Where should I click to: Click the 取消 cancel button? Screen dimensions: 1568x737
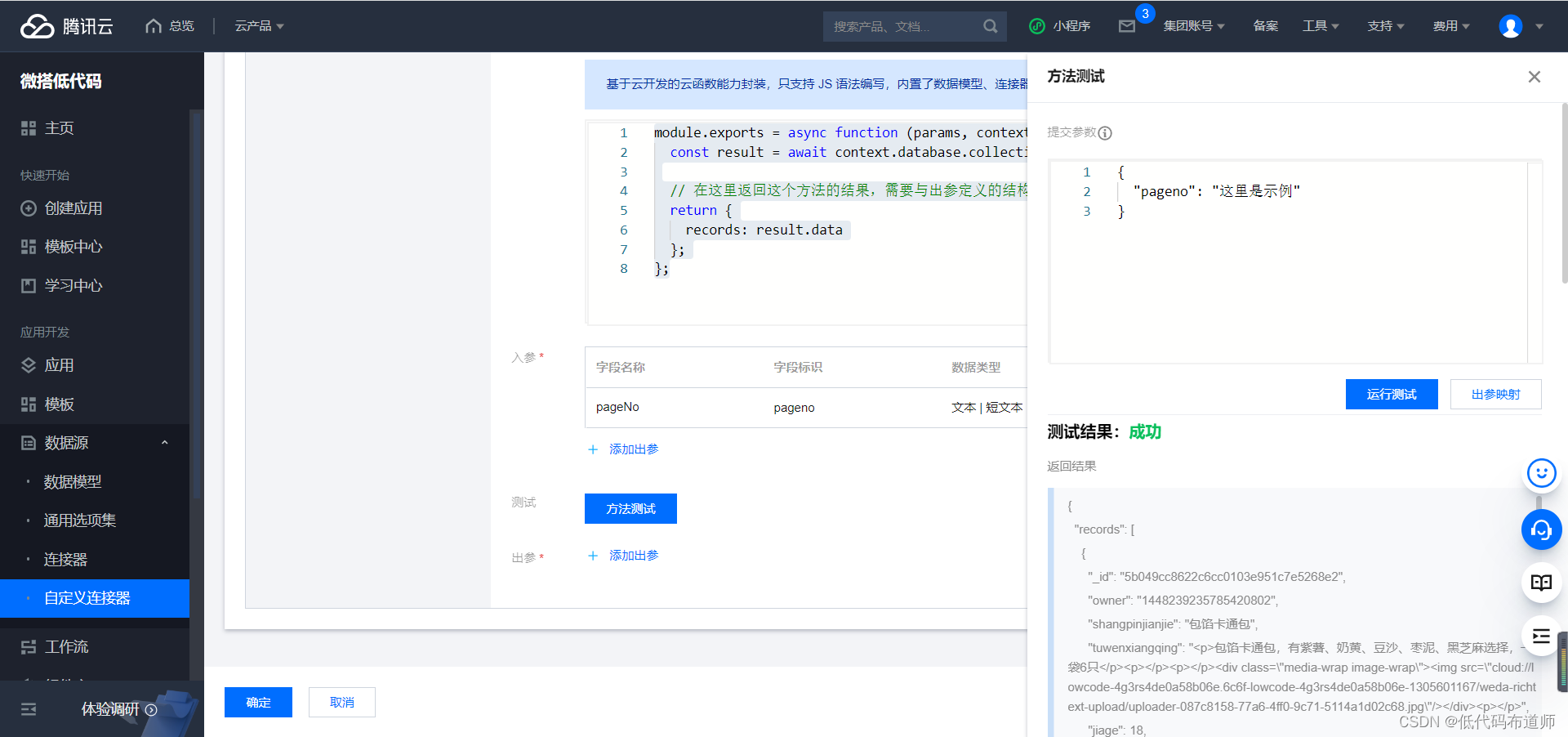342,702
